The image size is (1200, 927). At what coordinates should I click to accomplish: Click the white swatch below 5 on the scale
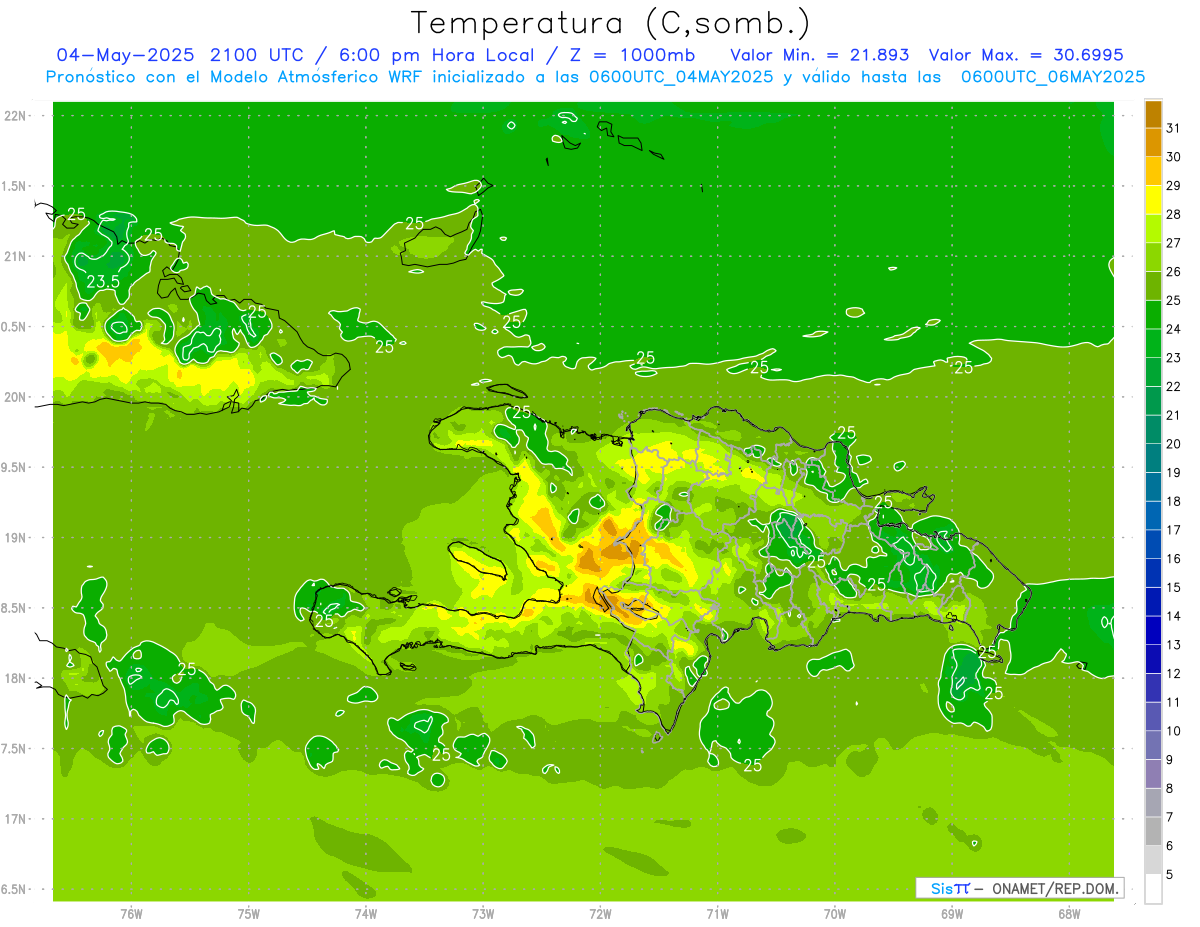[1153, 889]
